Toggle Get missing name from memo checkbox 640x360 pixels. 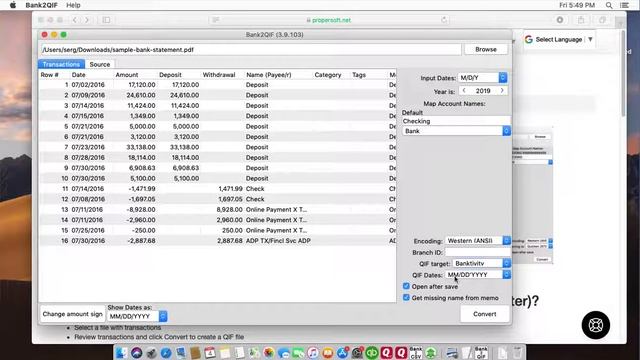tap(406, 298)
